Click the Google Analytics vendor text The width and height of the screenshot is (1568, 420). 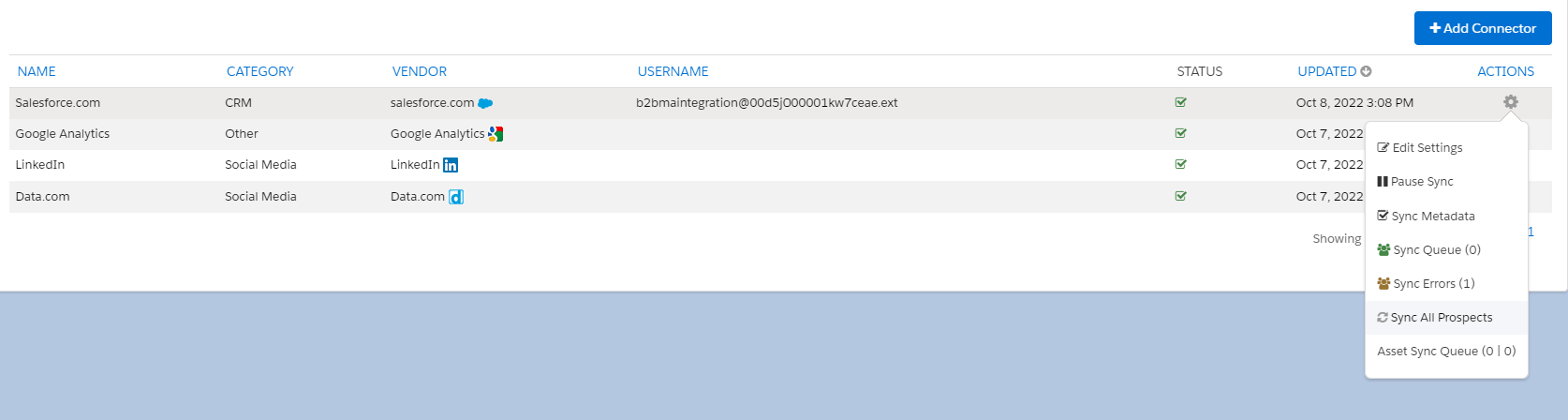[437, 134]
